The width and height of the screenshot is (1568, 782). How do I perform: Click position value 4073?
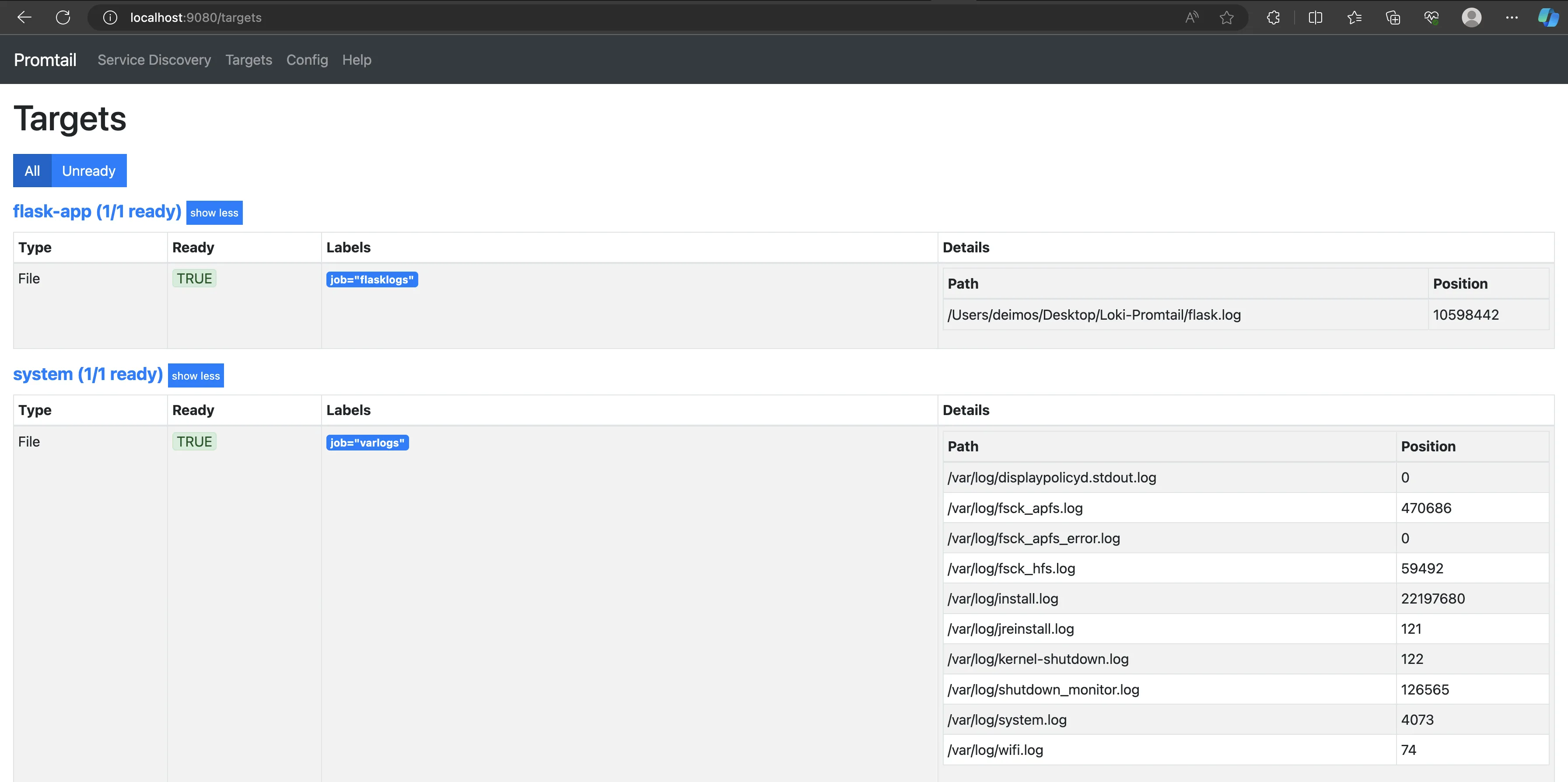(1417, 720)
